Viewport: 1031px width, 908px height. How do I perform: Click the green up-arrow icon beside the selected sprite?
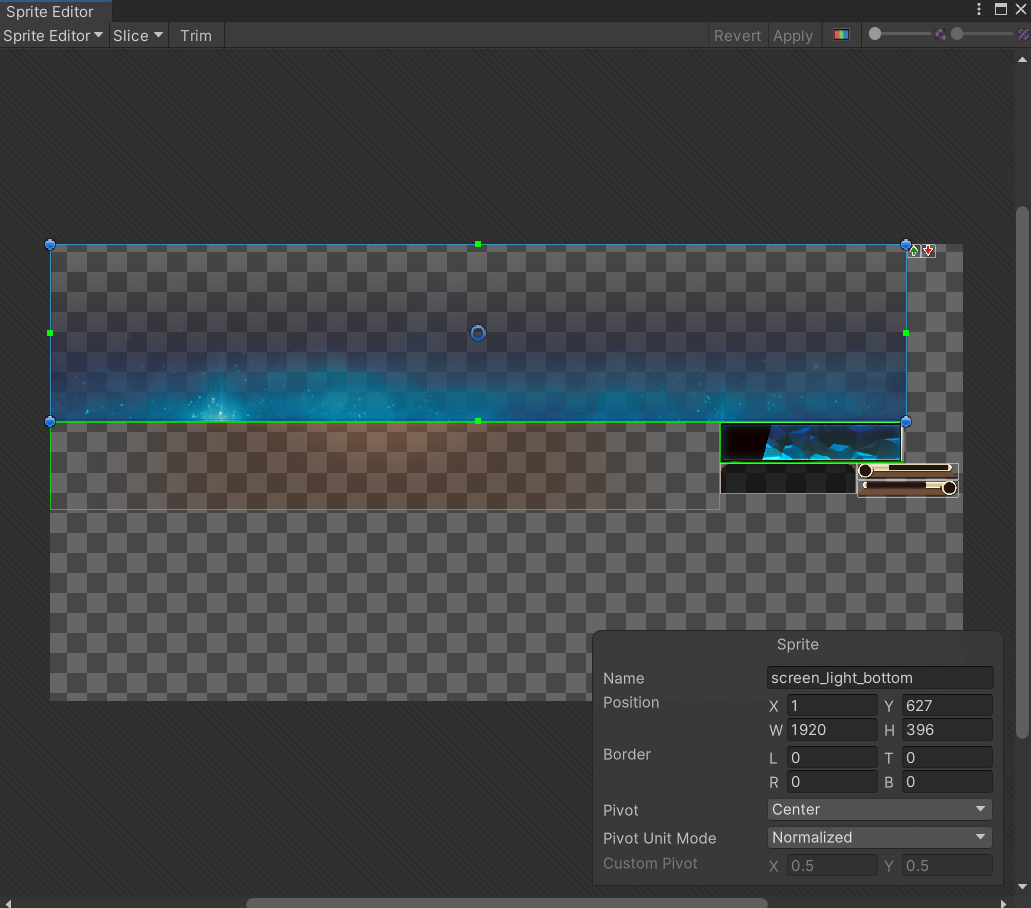point(914,251)
